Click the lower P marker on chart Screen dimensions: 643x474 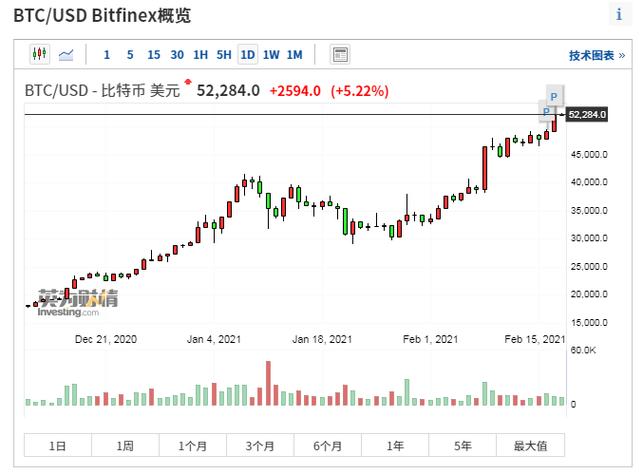click(546, 112)
